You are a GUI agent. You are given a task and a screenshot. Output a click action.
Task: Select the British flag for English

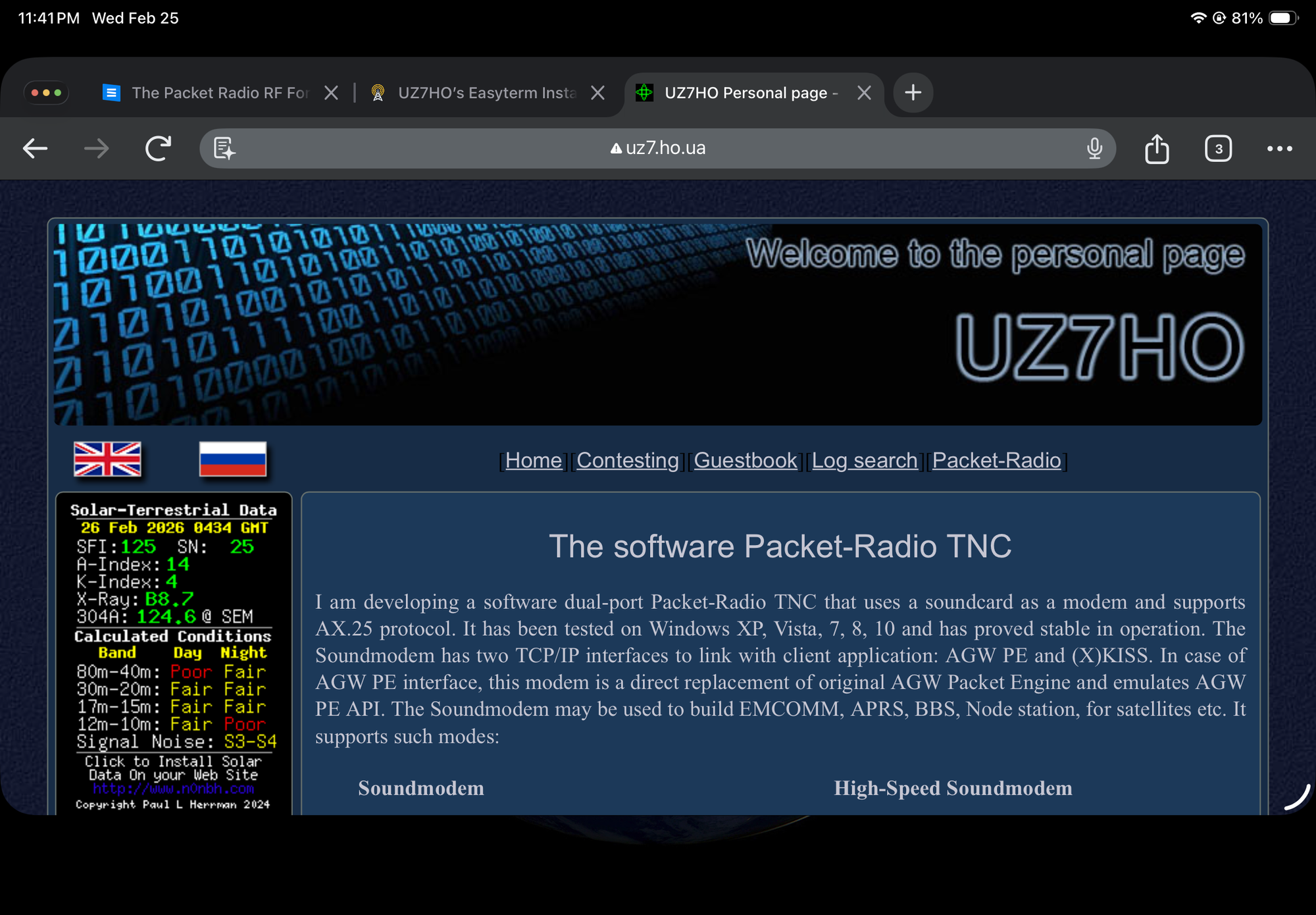pos(108,459)
